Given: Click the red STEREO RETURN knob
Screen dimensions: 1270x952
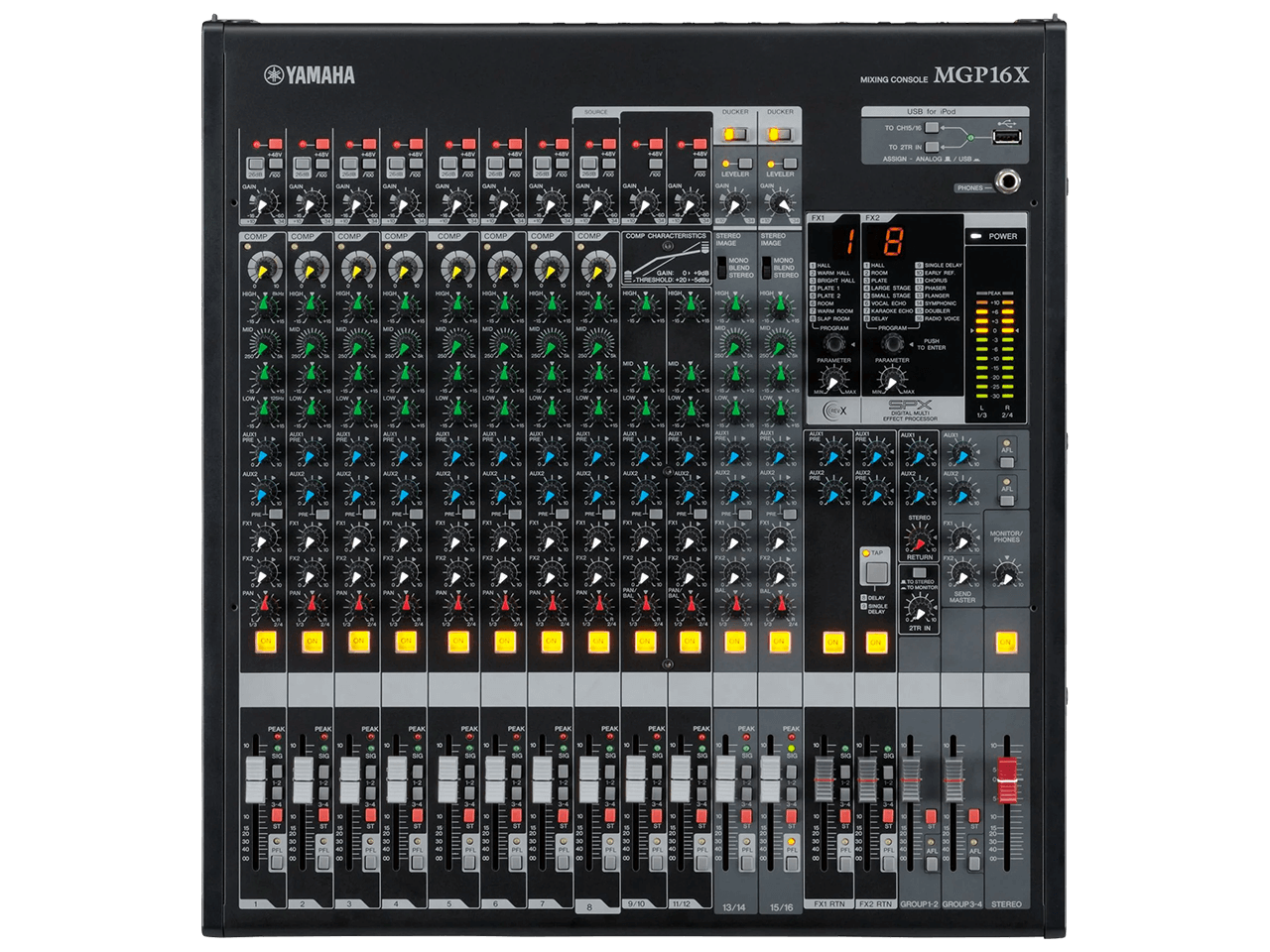Looking at the screenshot, I should point(920,540).
